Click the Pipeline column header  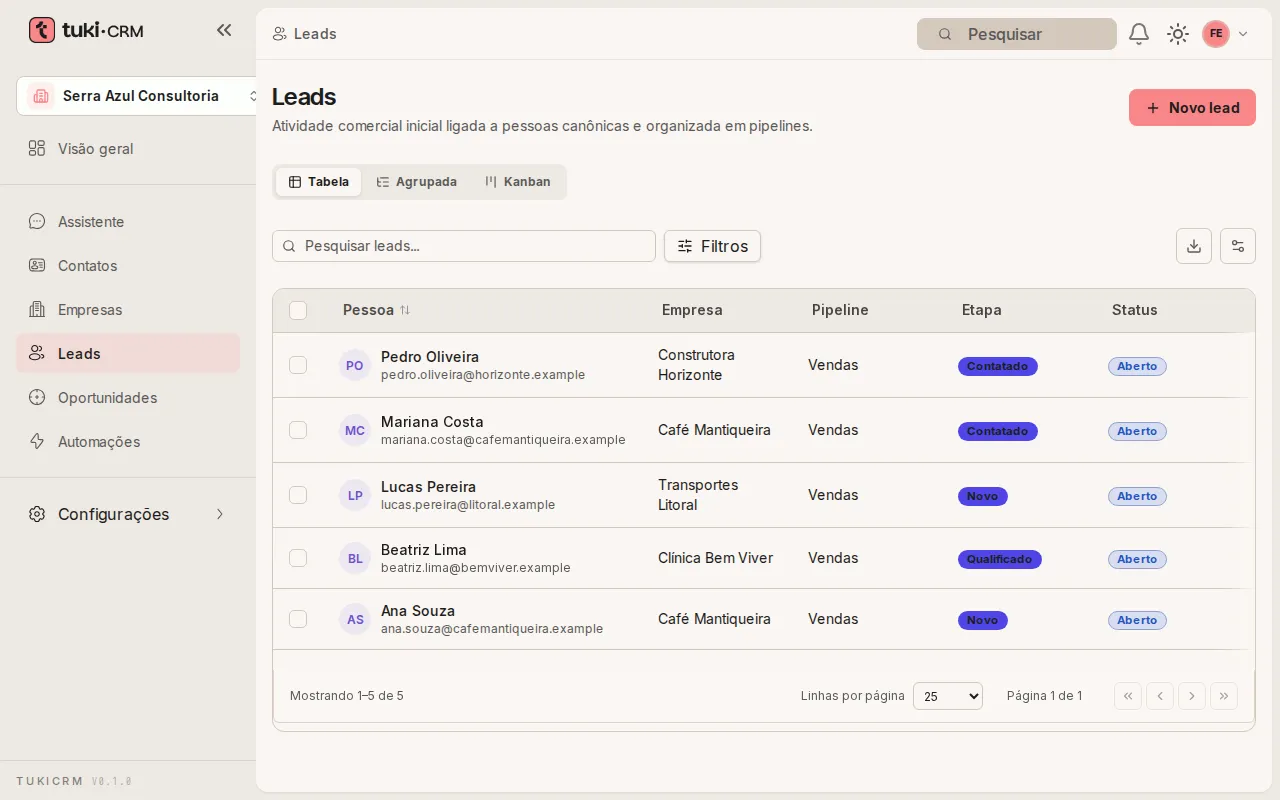(840, 310)
